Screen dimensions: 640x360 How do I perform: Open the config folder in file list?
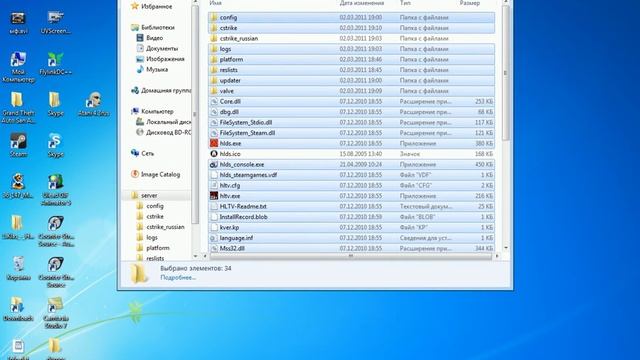(x=351, y=17)
